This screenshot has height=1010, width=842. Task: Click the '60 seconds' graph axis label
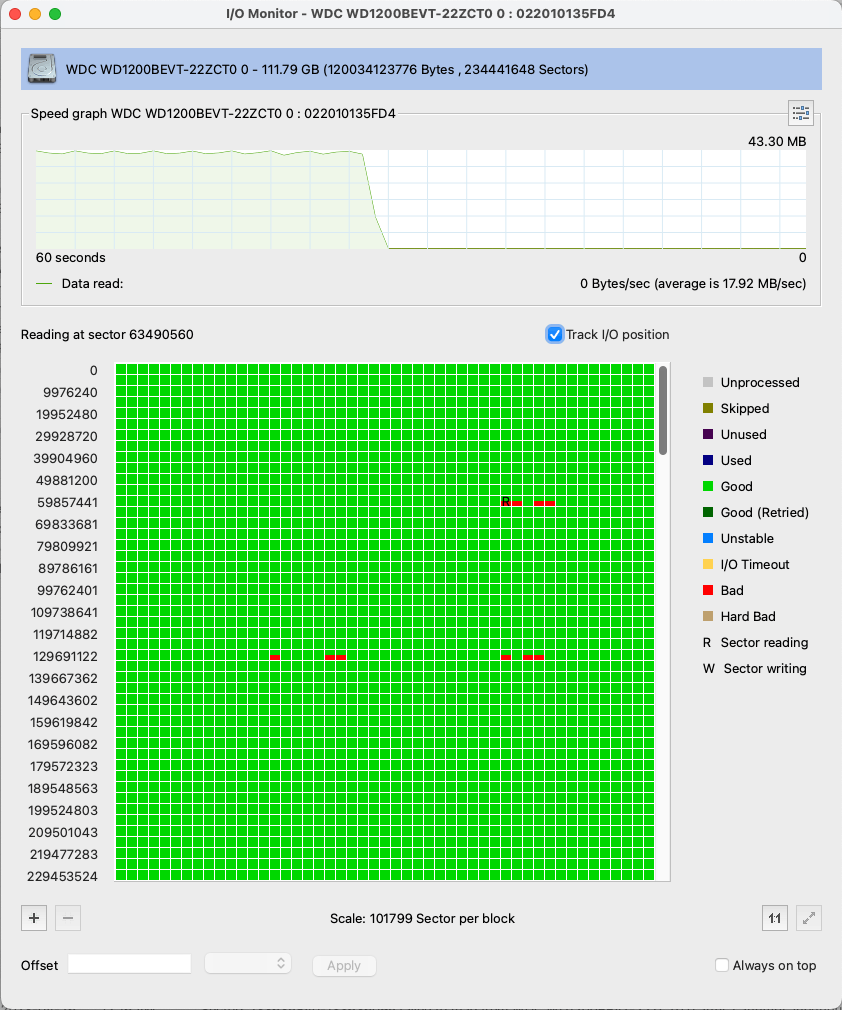point(71,258)
